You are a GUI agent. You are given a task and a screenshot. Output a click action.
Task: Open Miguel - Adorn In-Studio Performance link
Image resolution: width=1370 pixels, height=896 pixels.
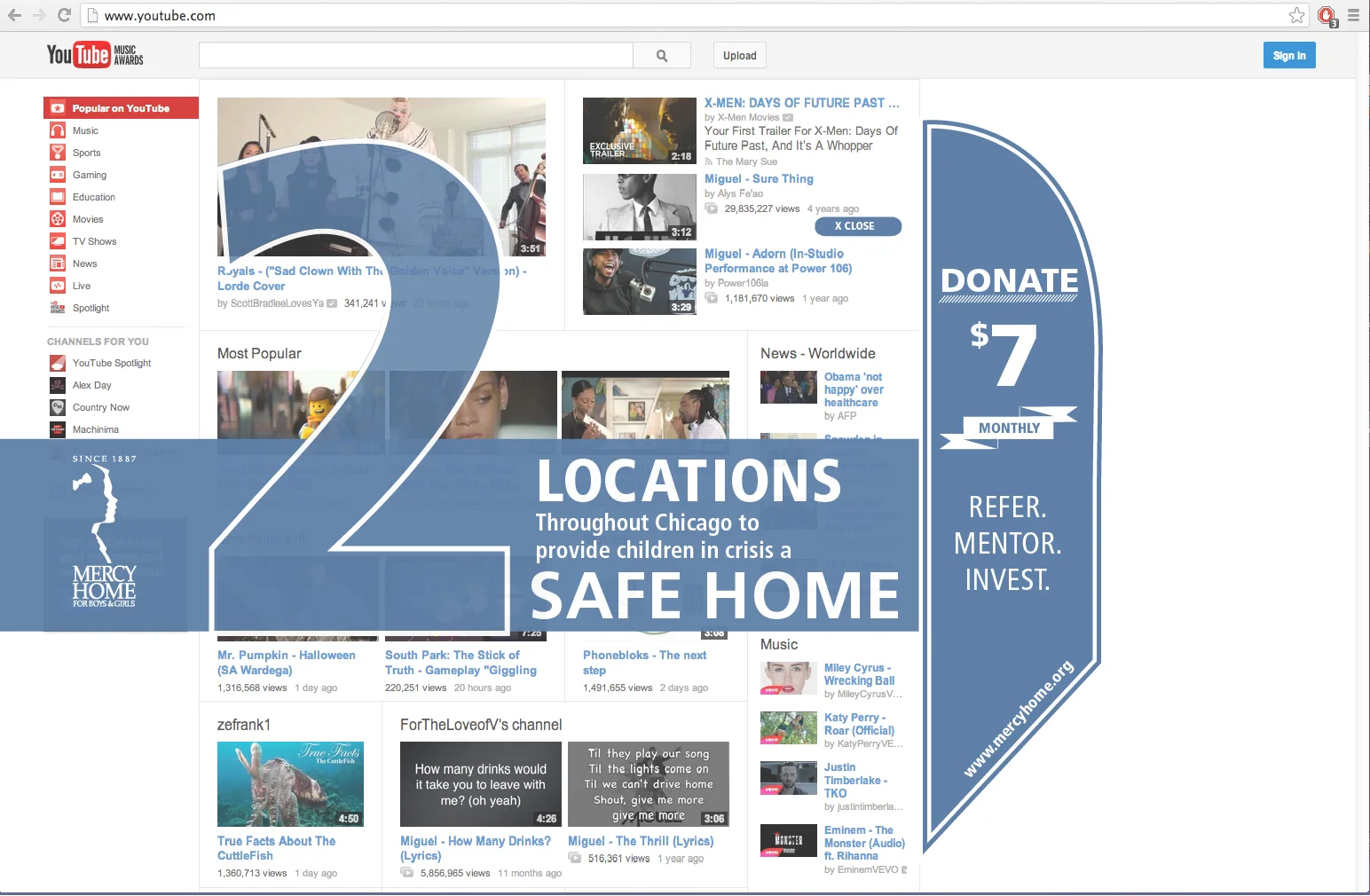click(778, 261)
